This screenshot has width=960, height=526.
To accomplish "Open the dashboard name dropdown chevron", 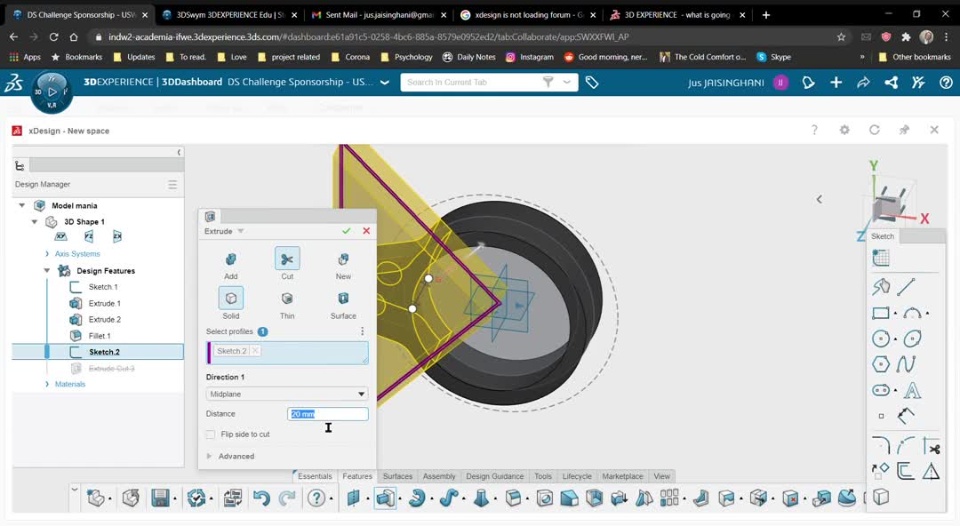I will point(384,82).
